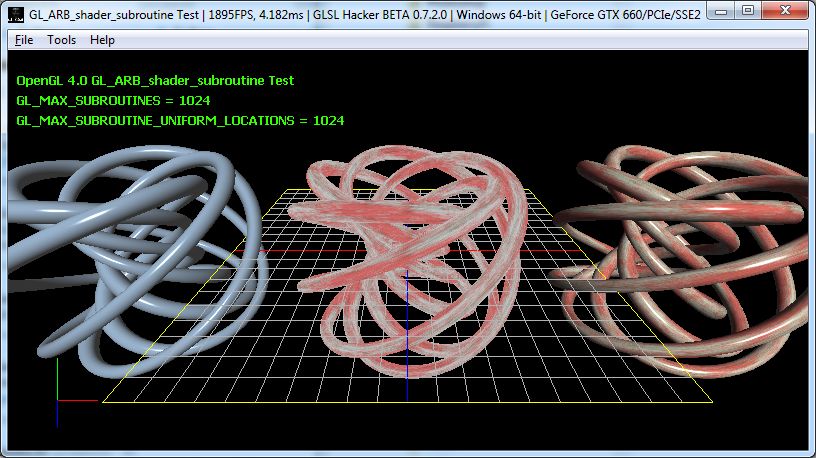Click the 'GL_MAX_SUBROUTINE_UNIFORM_LOCATIONS = 1024' line
Viewport: 816px width, 458px height.
tap(180, 121)
